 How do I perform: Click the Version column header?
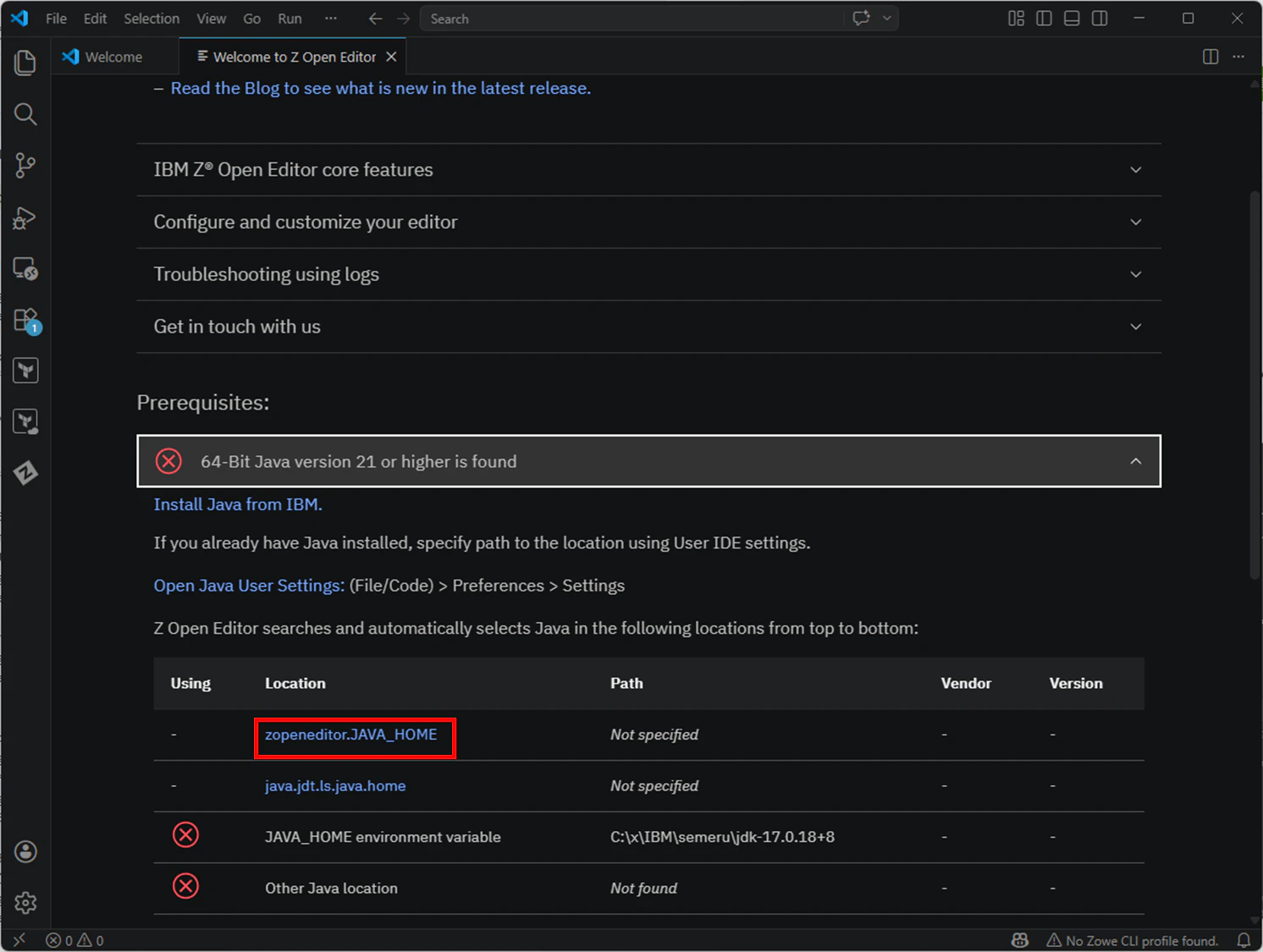point(1076,683)
